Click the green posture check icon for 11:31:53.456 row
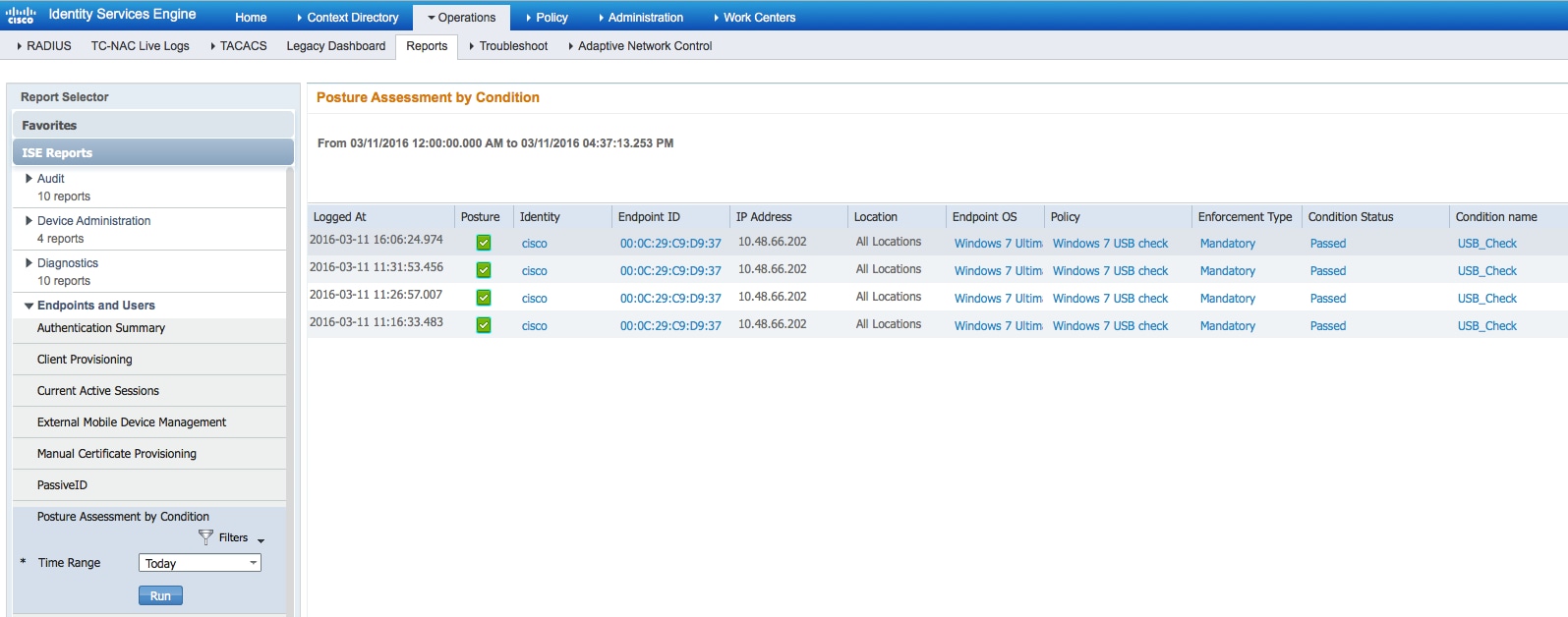The width and height of the screenshot is (1568, 617). (x=484, y=270)
